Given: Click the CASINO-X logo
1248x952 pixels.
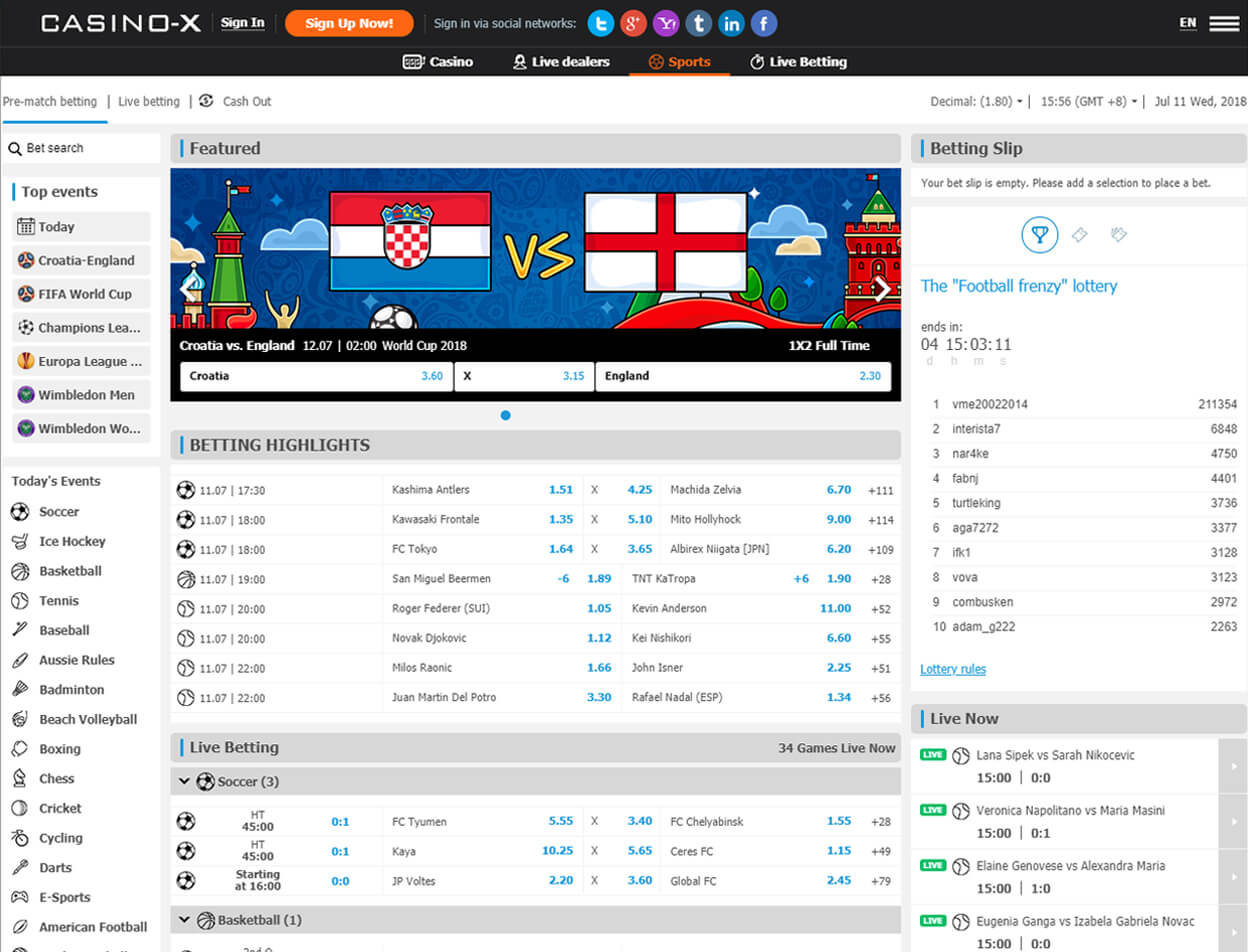Looking at the screenshot, I should 121,23.
